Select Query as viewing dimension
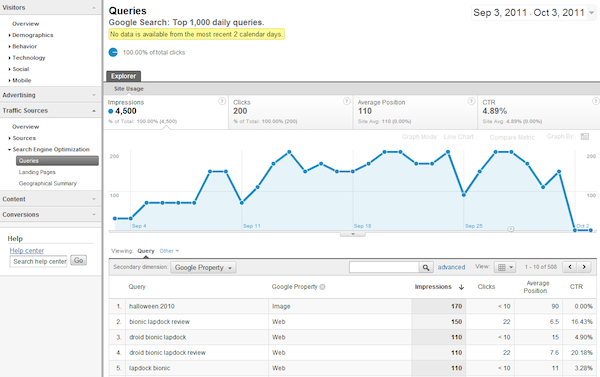This screenshot has width=600, height=377. click(146, 251)
